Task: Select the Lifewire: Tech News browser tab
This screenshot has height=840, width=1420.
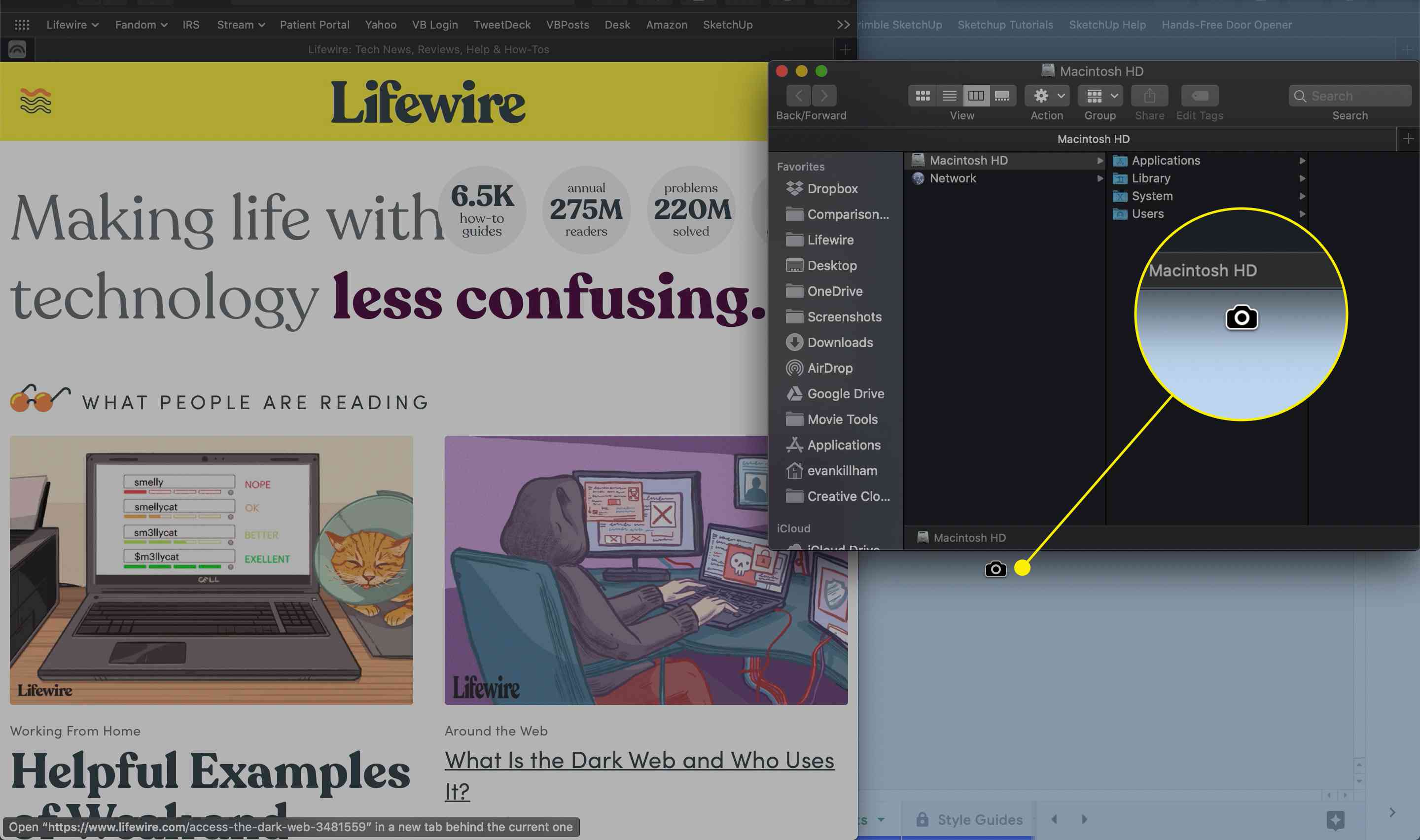Action: pyautogui.click(x=428, y=50)
